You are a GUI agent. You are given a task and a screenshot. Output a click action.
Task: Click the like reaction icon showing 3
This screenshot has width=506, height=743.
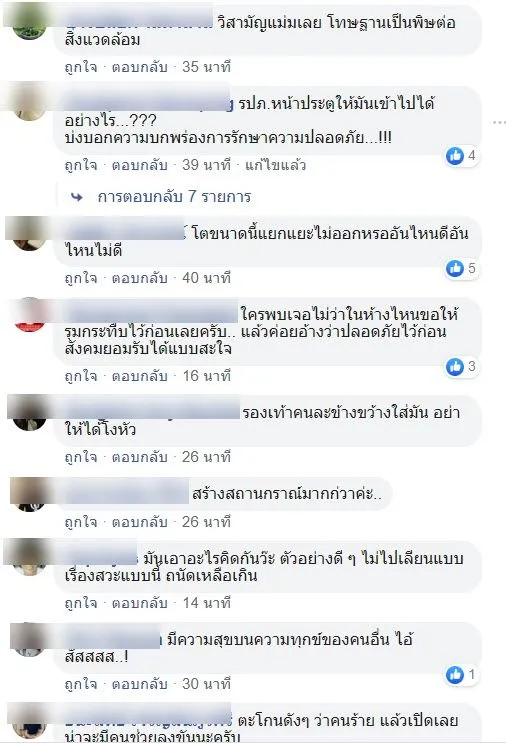click(x=455, y=366)
